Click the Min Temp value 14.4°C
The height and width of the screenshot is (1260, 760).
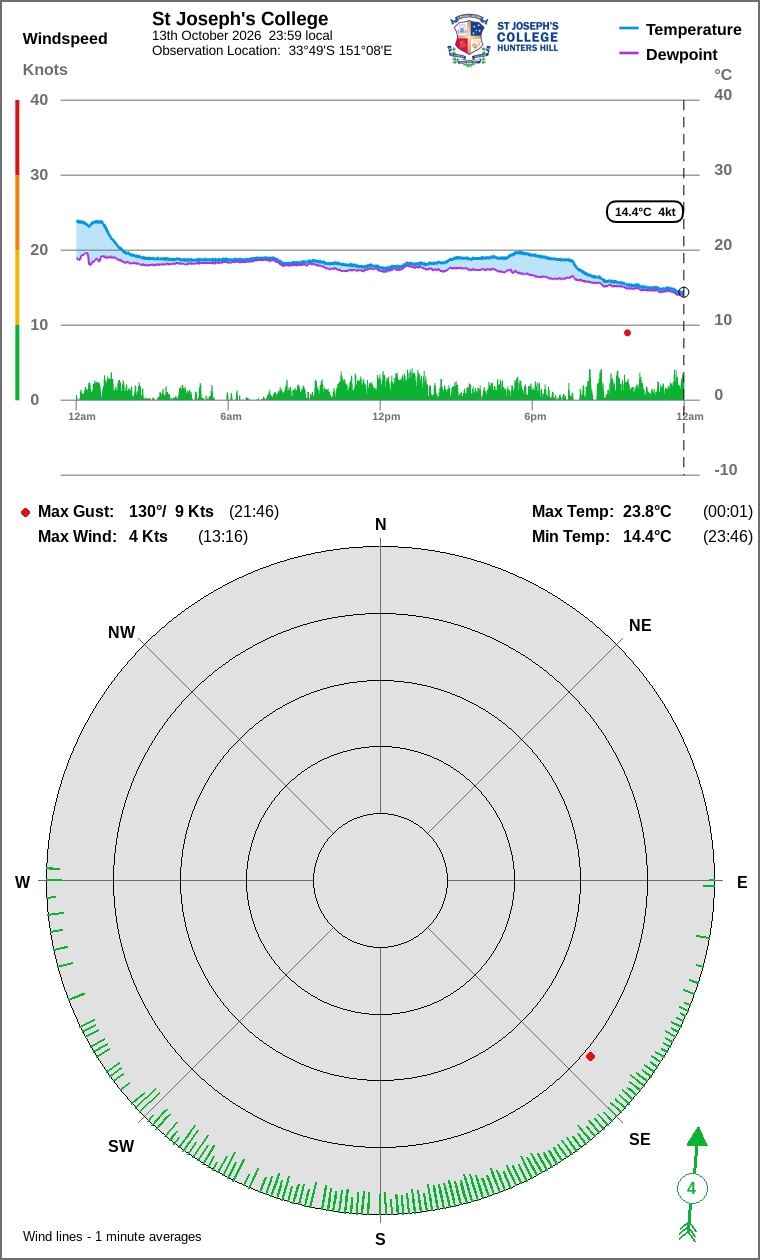[x=647, y=537]
